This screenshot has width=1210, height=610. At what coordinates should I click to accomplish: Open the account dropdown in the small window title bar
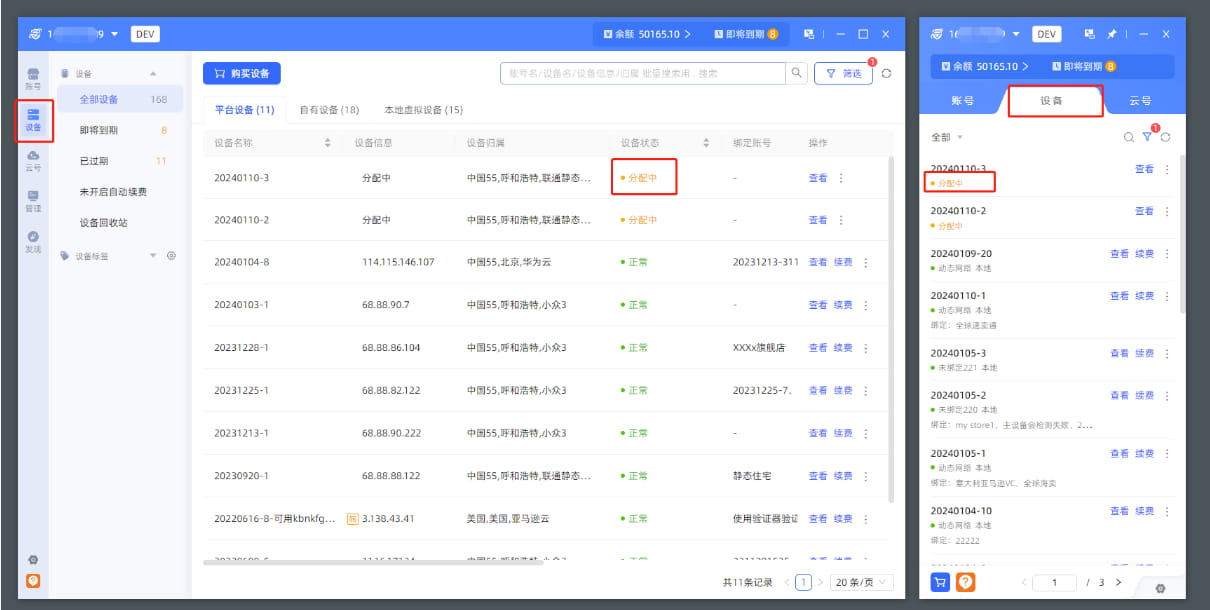pos(1018,34)
